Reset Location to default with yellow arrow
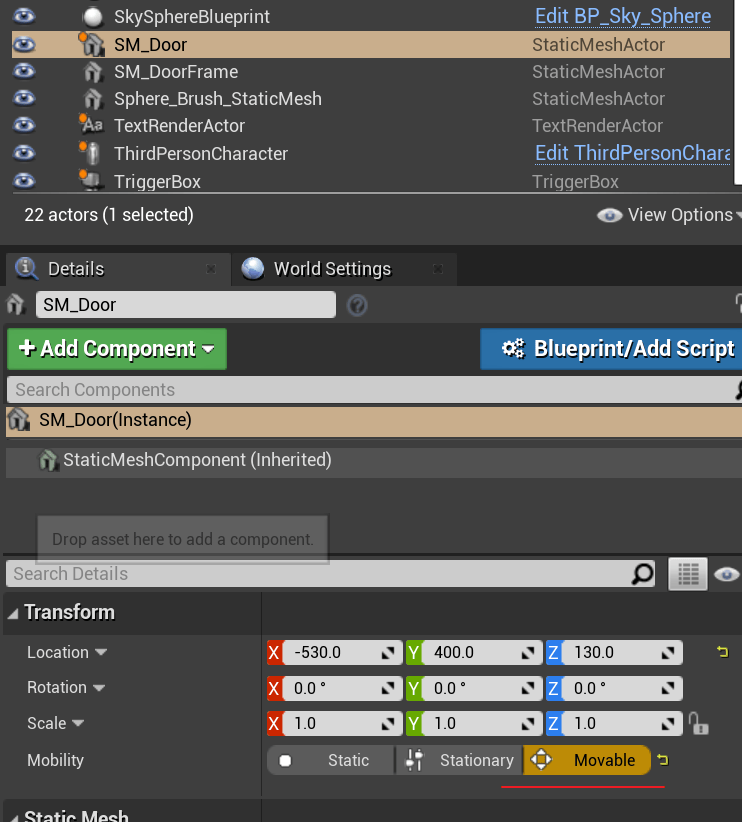742x822 pixels. (x=723, y=652)
